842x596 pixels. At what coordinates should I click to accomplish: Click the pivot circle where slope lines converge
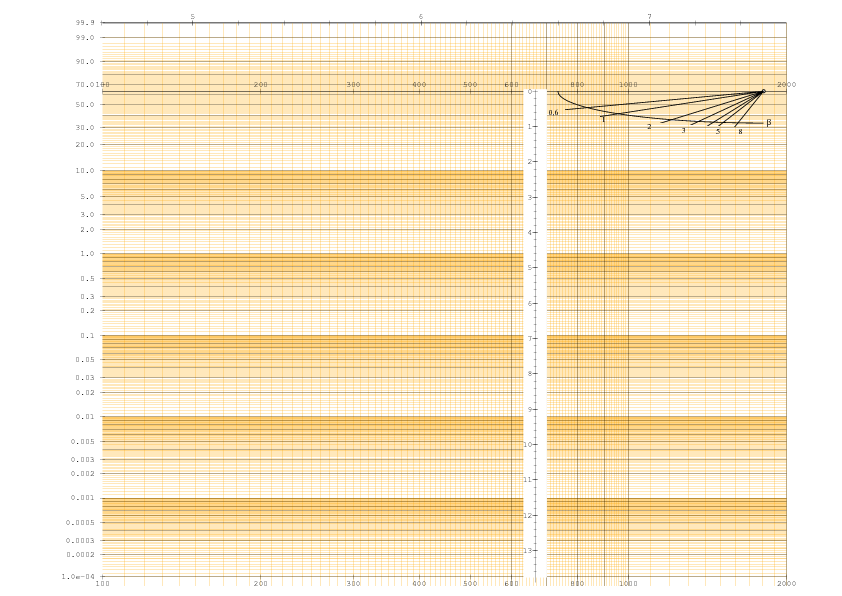(x=763, y=92)
